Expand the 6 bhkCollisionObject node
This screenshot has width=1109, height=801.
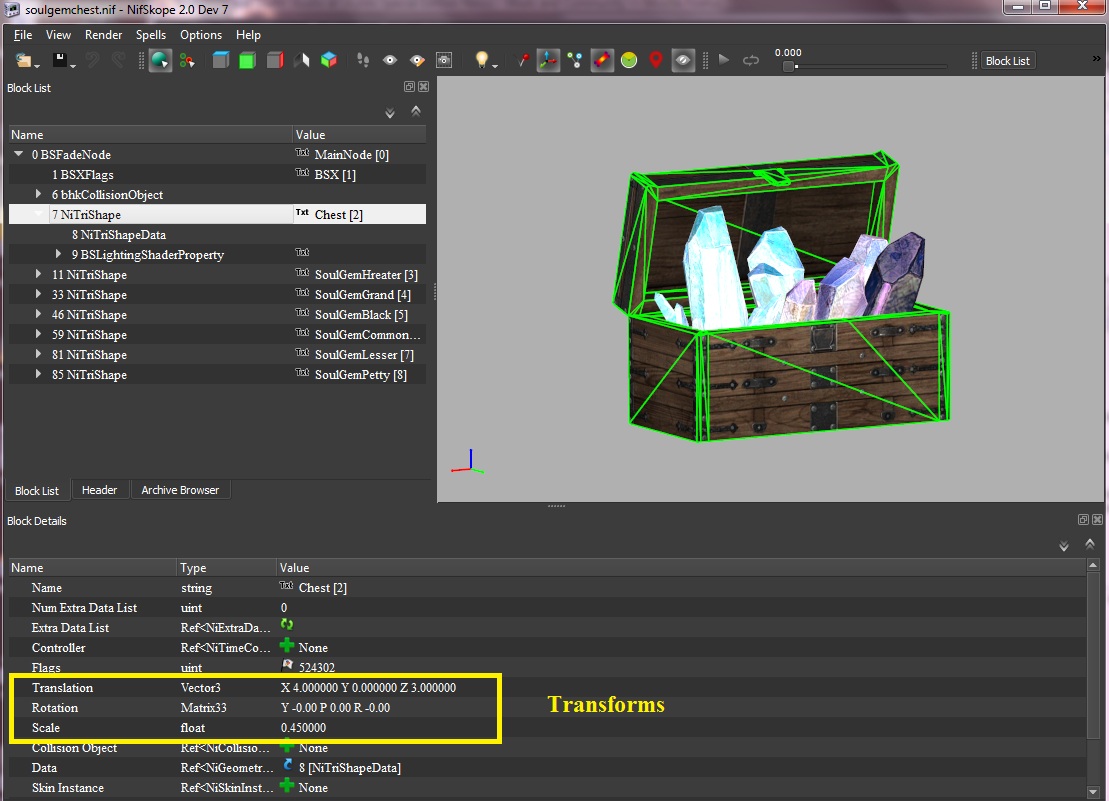(38, 194)
